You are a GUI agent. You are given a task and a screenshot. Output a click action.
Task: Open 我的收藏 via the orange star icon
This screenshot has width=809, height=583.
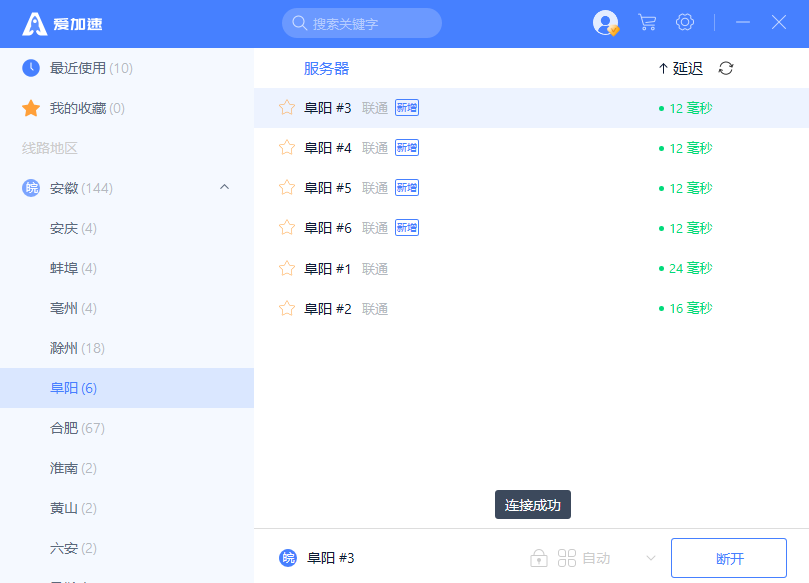click(31, 108)
